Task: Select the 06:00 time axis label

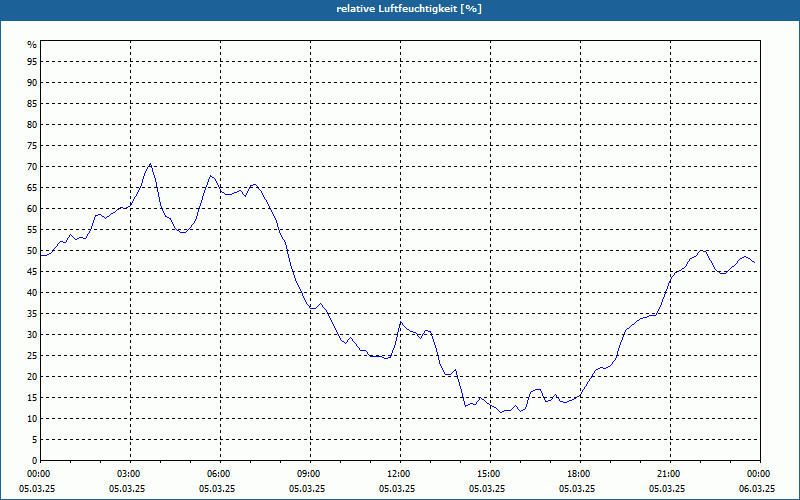Action: (218, 474)
